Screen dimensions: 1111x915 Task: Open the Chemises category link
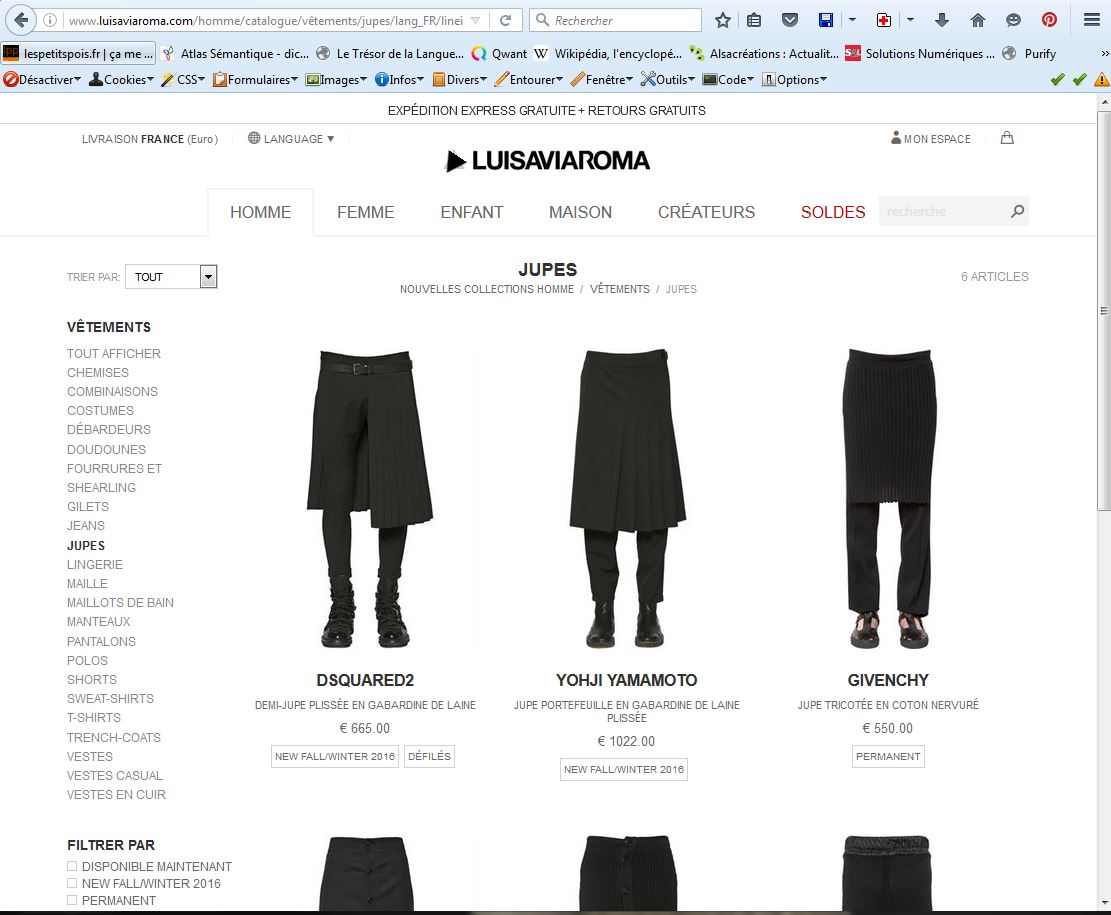[x=98, y=372]
